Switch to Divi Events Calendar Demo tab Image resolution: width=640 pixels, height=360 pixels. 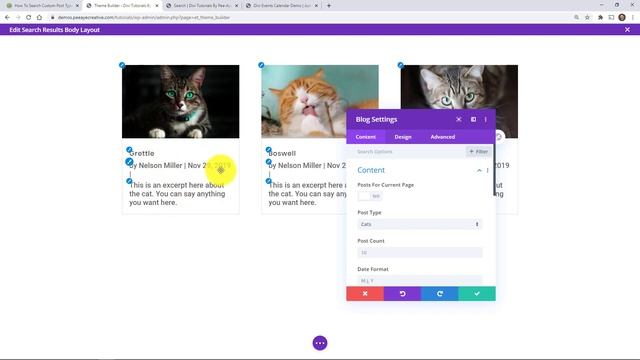pyautogui.click(x=282, y=6)
